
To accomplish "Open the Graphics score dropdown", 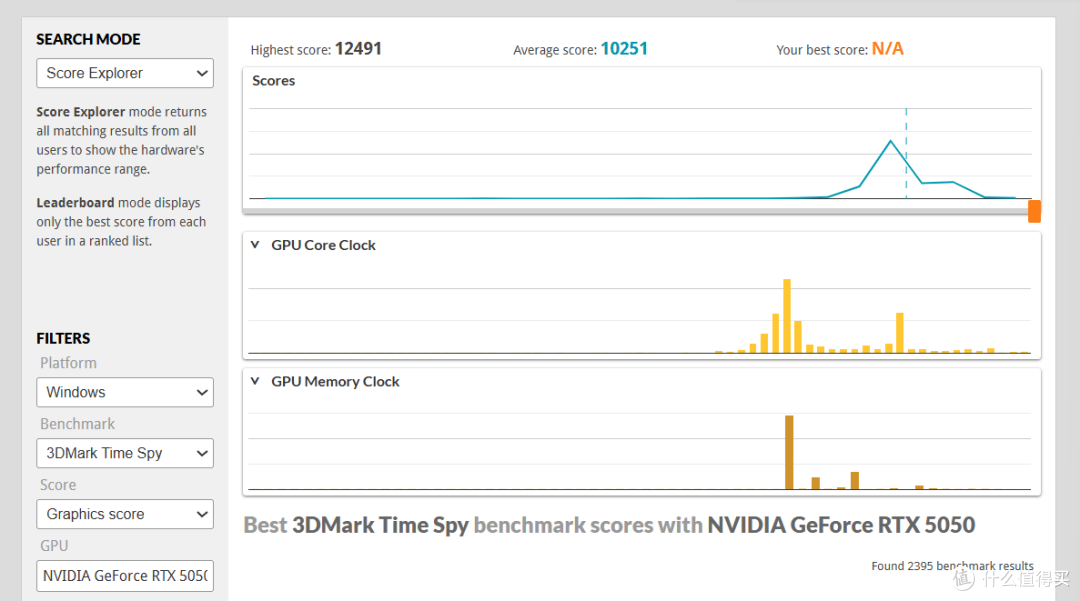I will (125, 514).
